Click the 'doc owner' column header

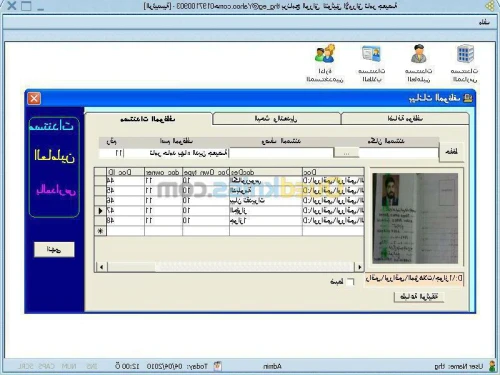163,172
